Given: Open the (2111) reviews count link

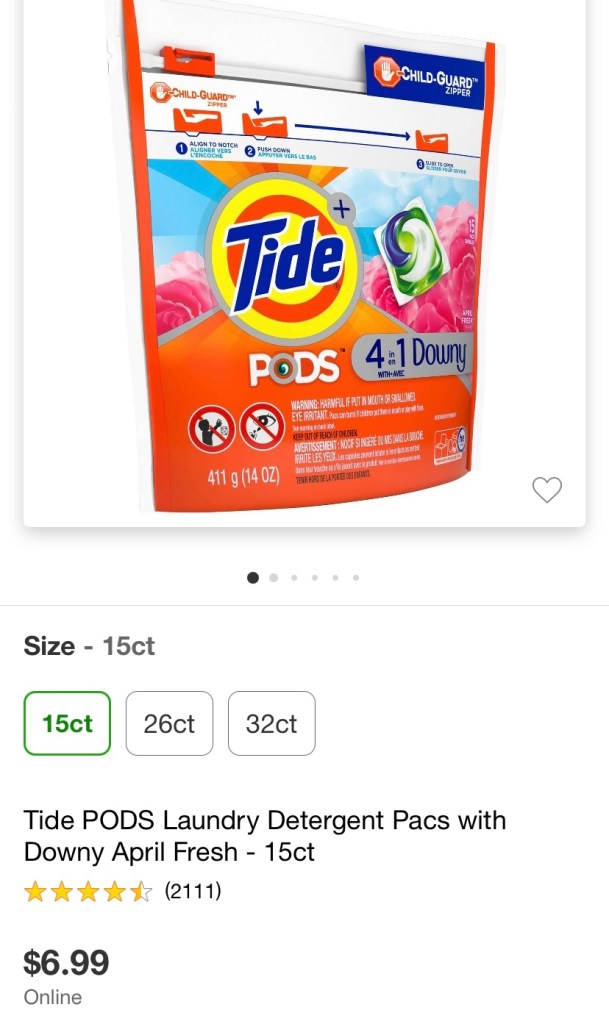Looking at the screenshot, I should [x=193, y=890].
